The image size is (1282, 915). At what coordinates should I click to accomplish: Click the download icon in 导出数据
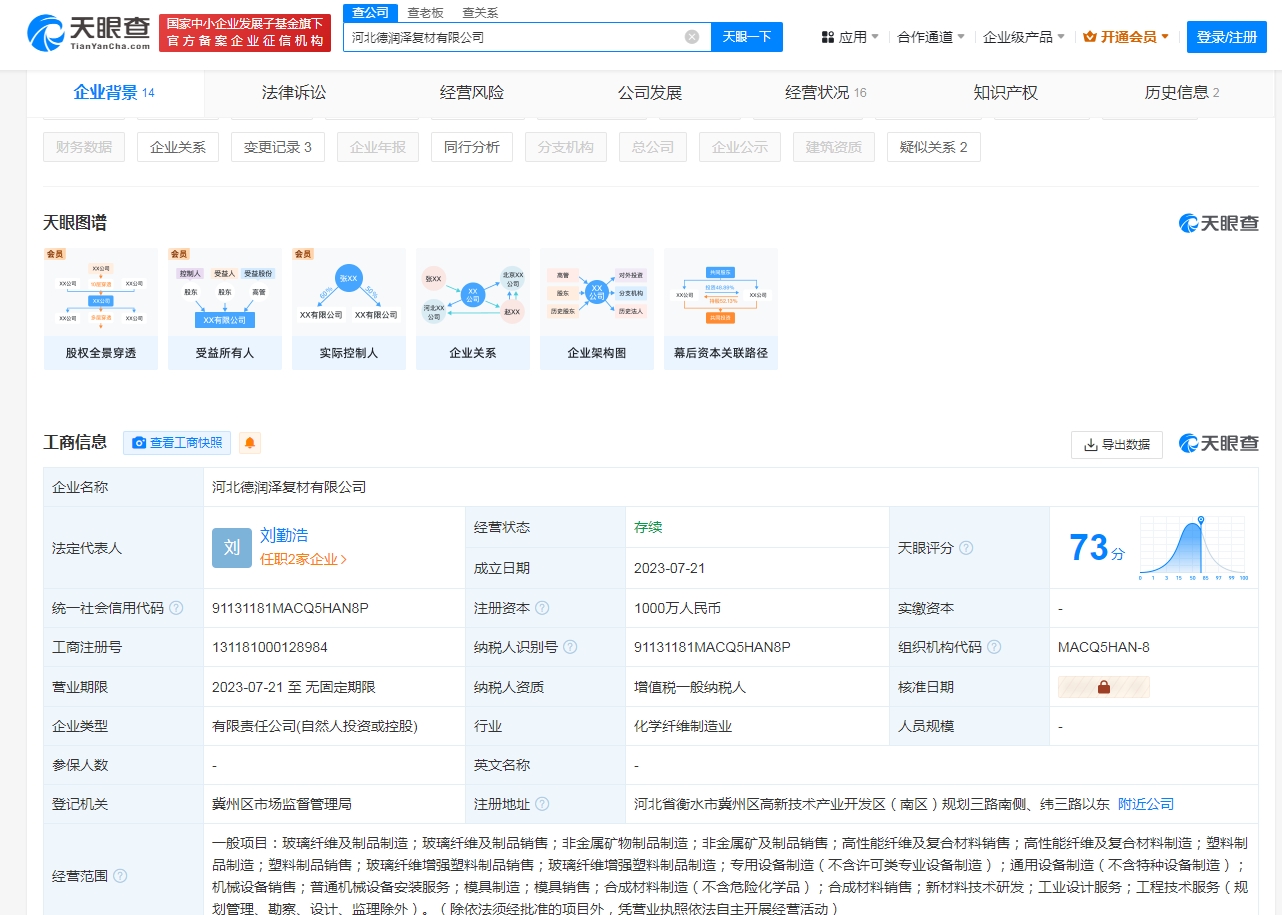1091,445
